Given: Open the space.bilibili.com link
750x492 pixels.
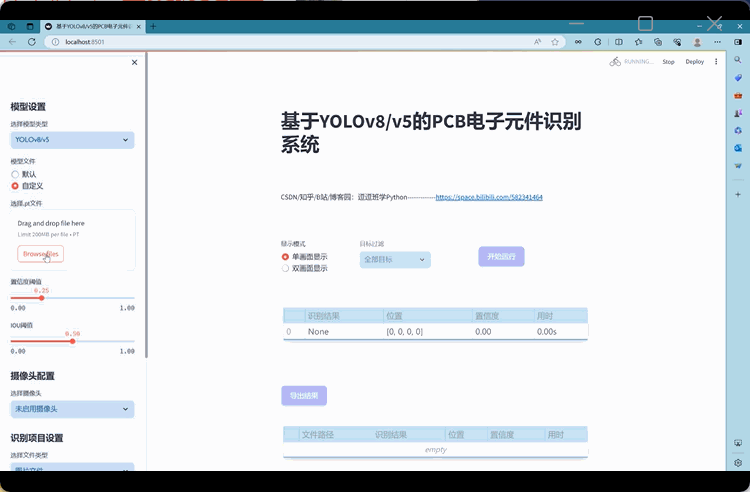Looking at the screenshot, I should coord(489,197).
